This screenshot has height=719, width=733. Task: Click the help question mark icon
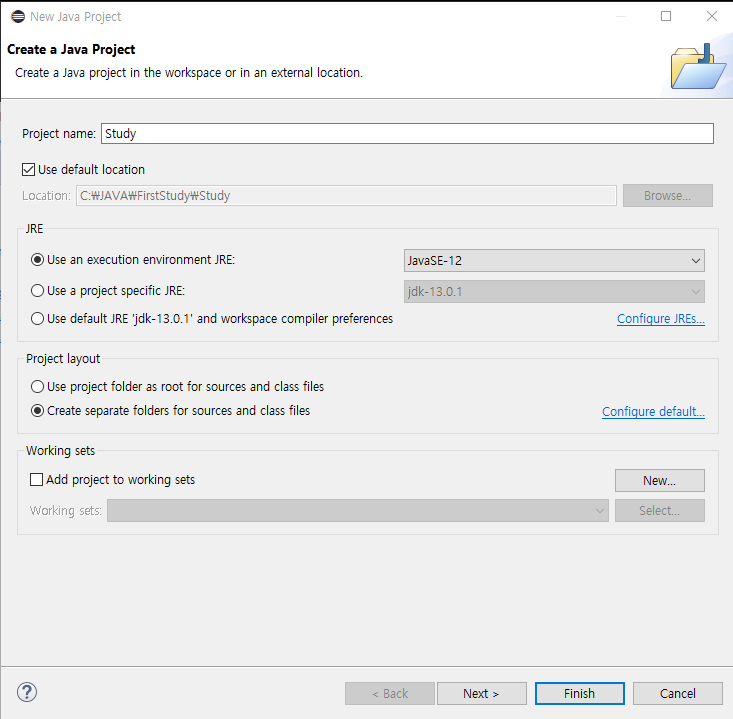tap(27, 692)
